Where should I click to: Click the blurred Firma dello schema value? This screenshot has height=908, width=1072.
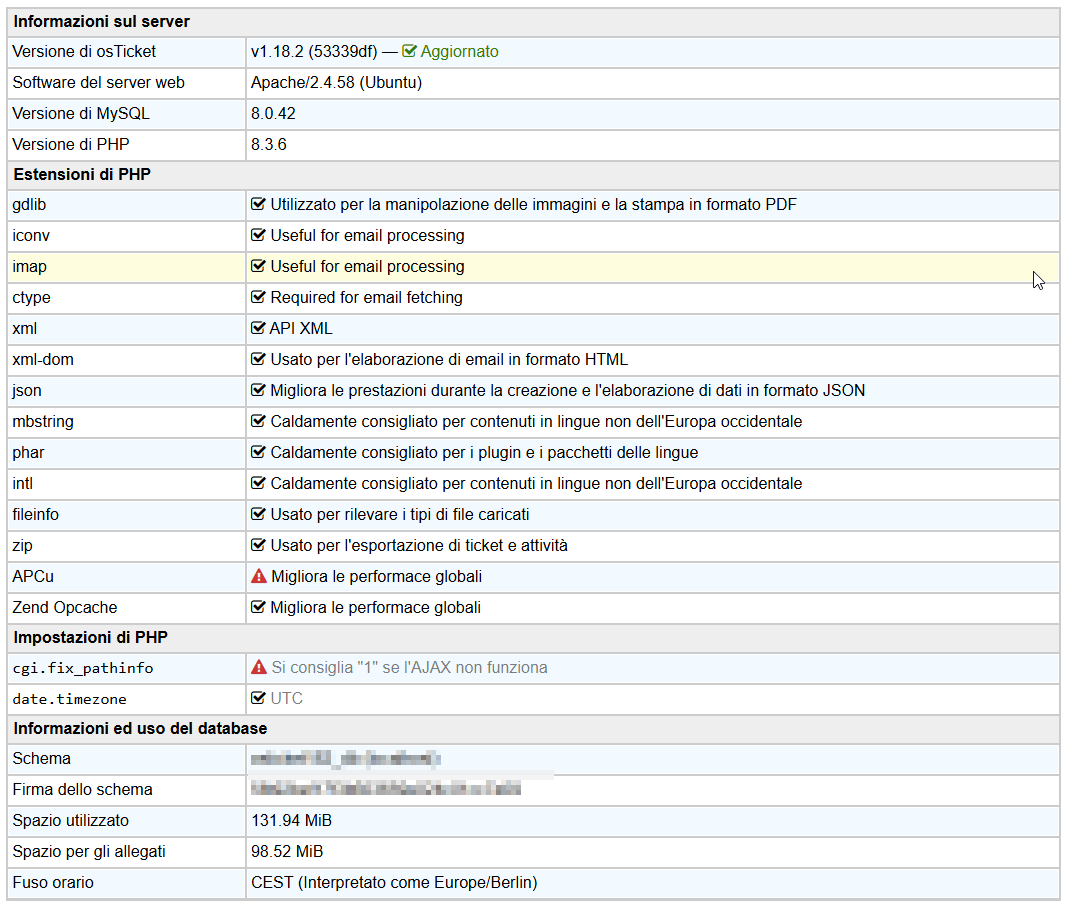[x=386, y=790]
